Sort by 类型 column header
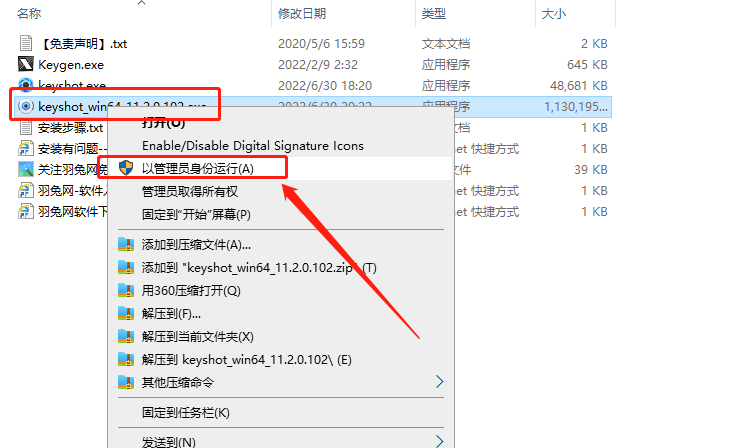The height and width of the screenshot is (448, 738). (433, 14)
